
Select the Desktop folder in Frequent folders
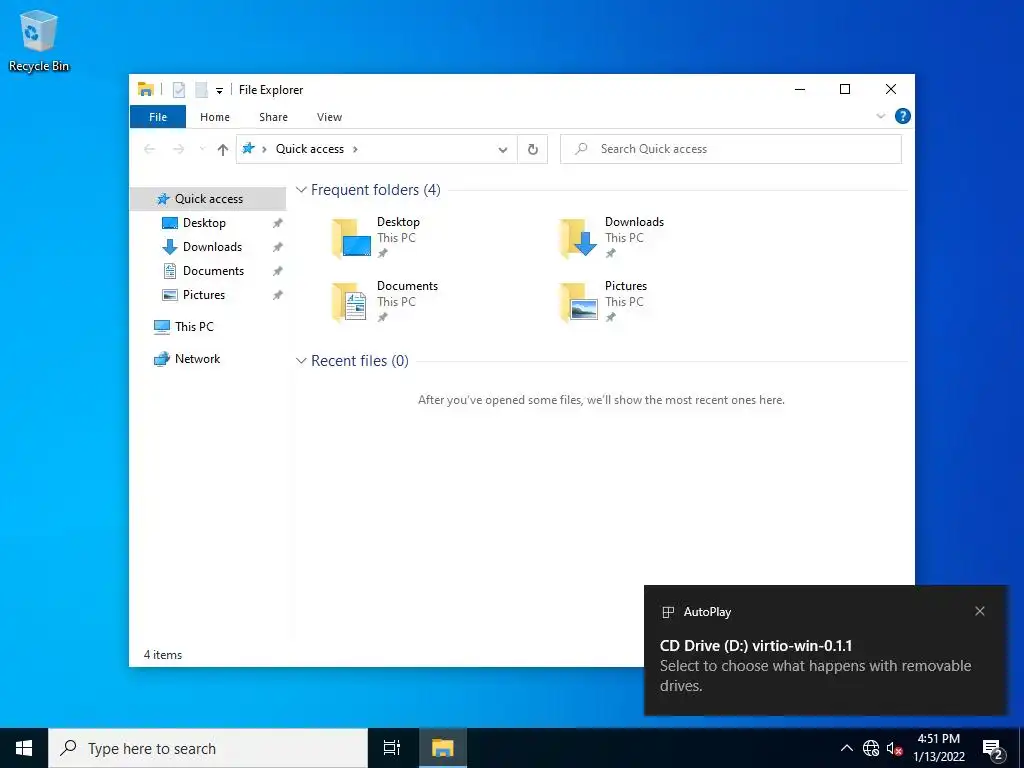pos(376,238)
